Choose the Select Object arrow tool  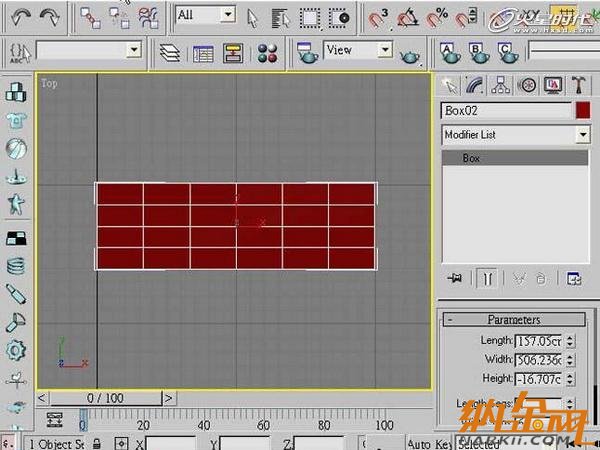click(x=253, y=18)
